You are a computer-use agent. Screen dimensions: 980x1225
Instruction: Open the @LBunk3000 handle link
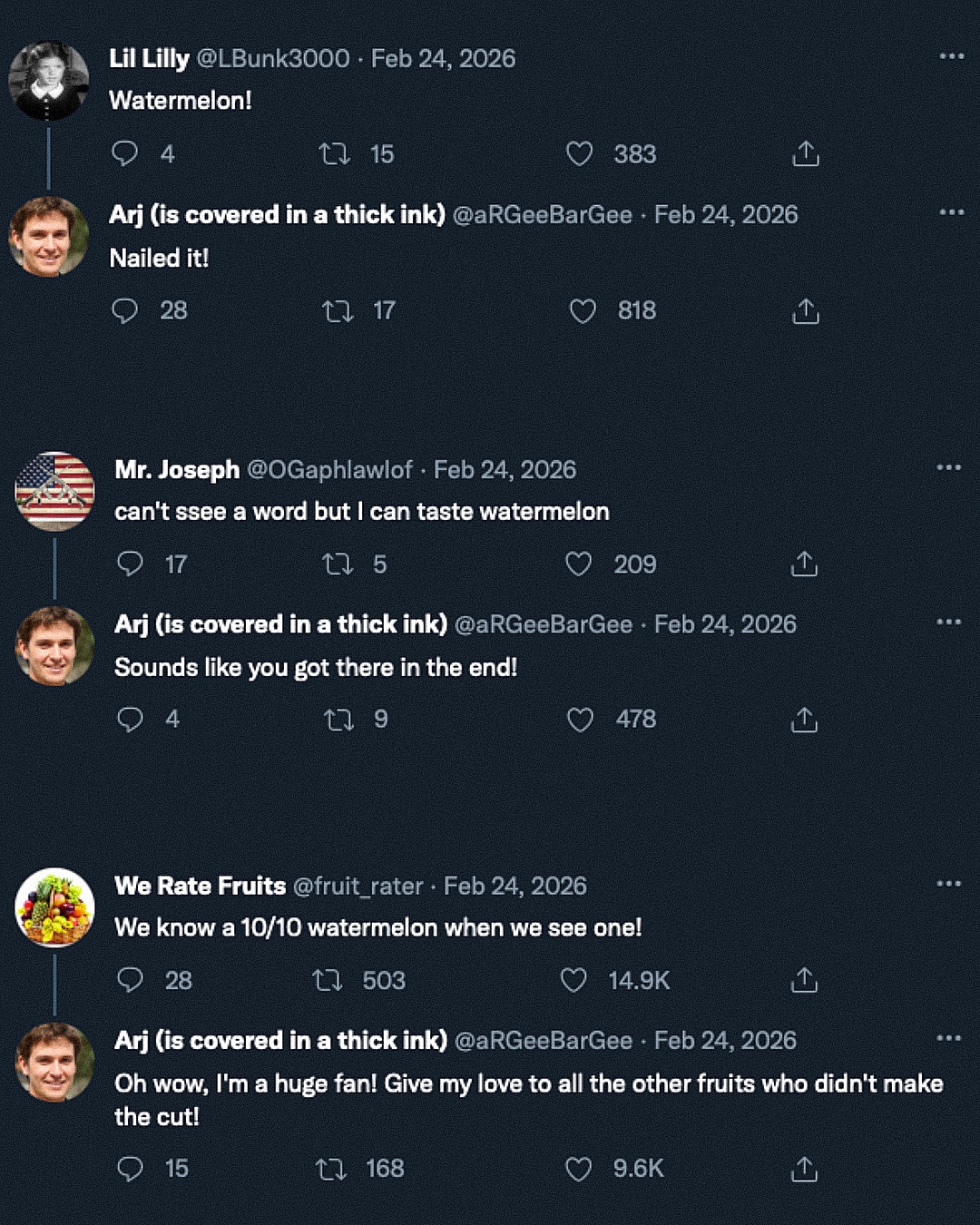point(272,59)
